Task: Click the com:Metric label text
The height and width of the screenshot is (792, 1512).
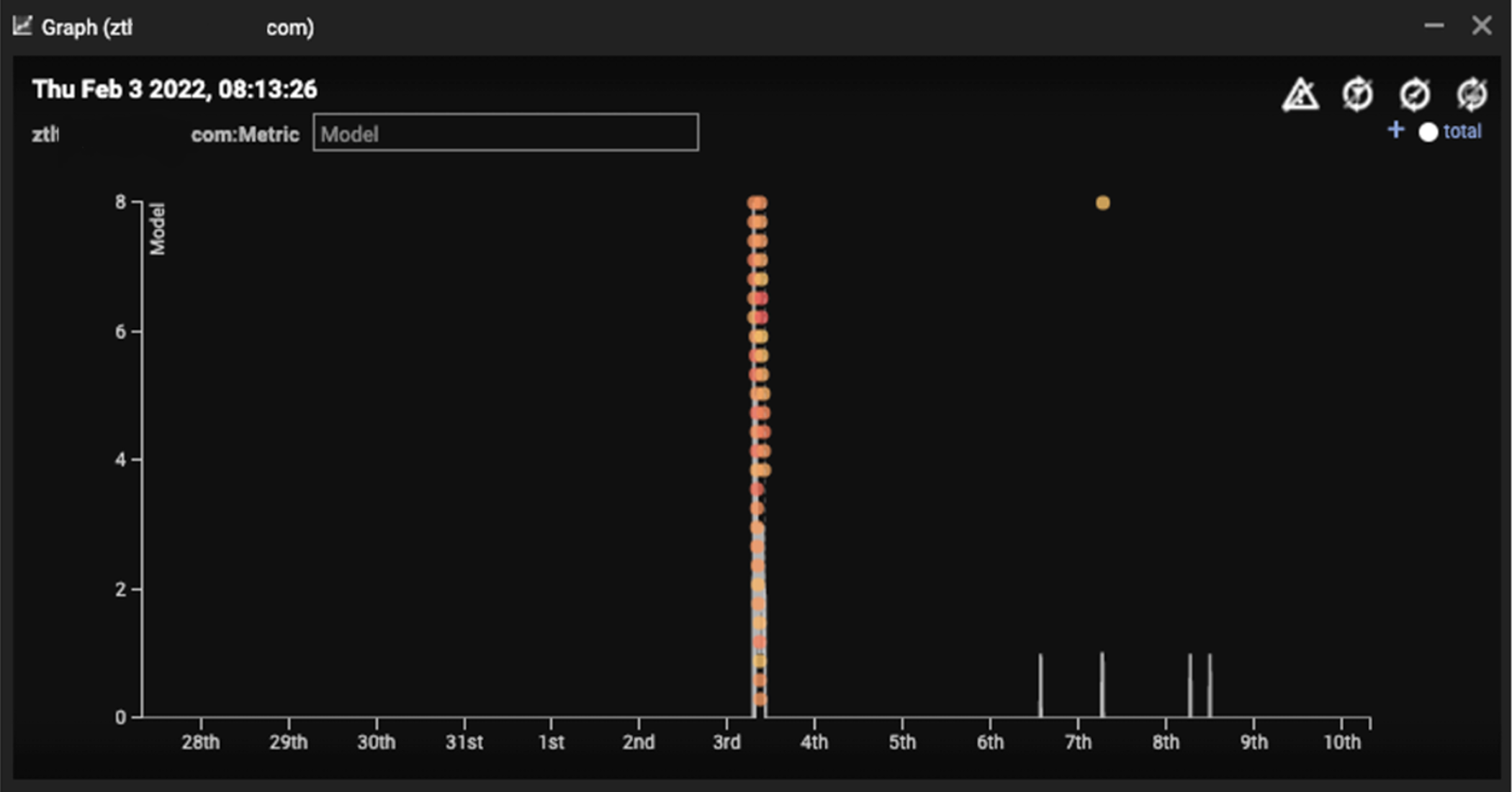Action: tap(245, 135)
